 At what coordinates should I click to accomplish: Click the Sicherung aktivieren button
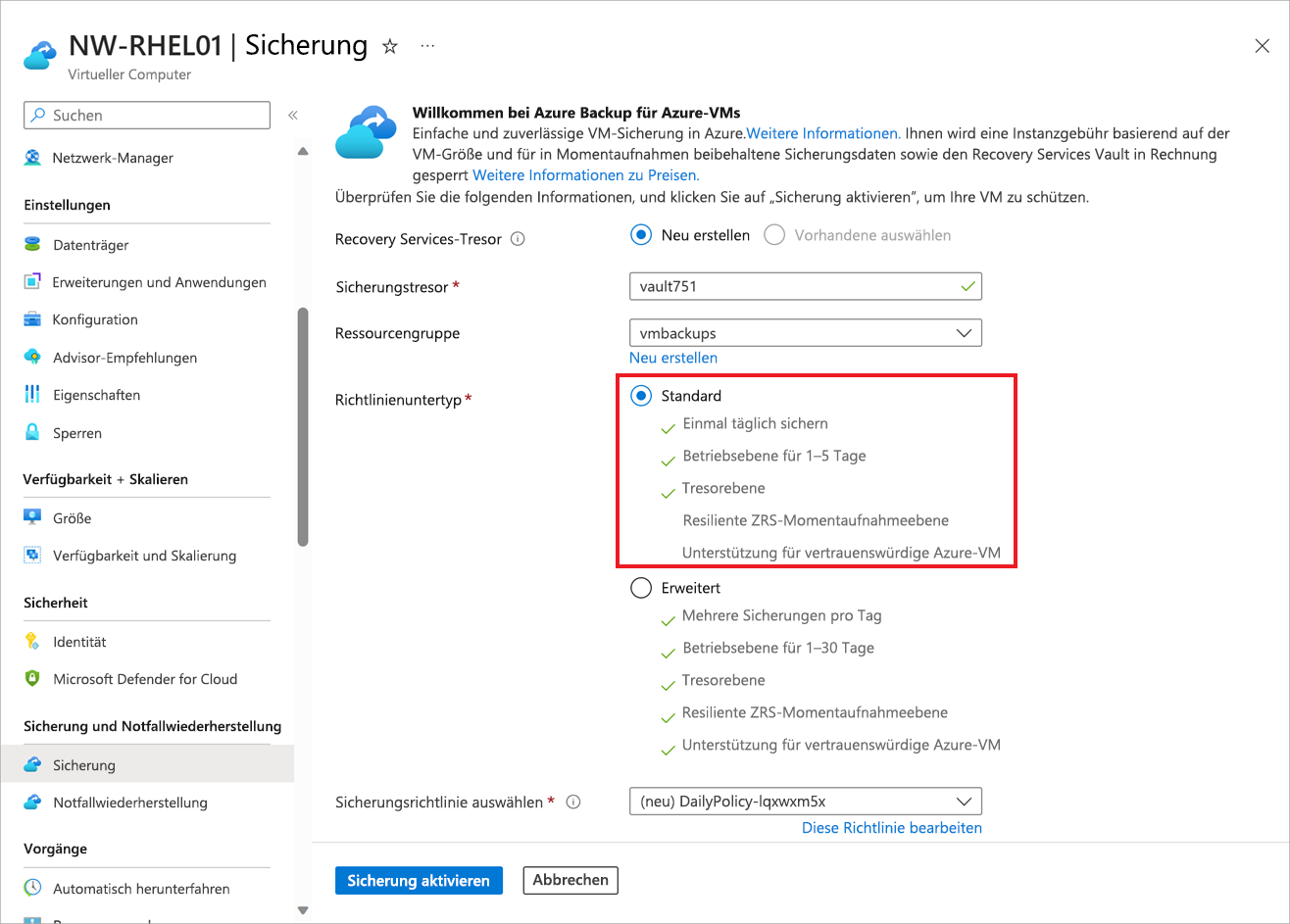tap(419, 880)
